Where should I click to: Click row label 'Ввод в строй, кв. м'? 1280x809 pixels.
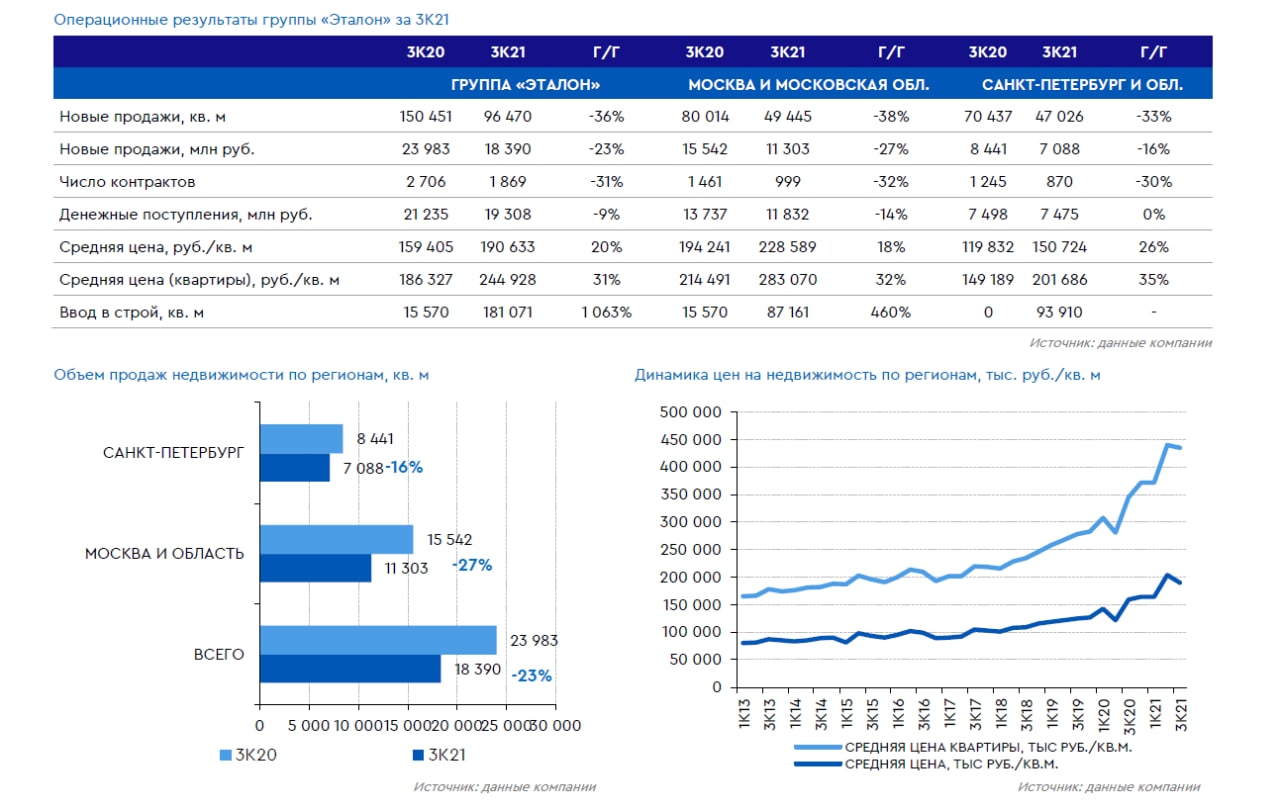coord(132,312)
